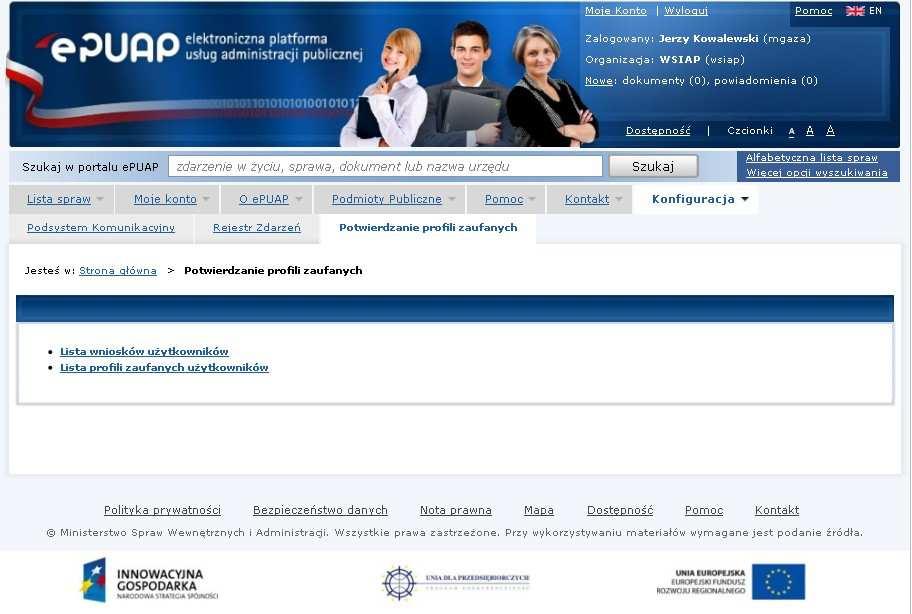Open the Pomoc footer link
This screenshot has width=912, height=614.
[x=704, y=511]
